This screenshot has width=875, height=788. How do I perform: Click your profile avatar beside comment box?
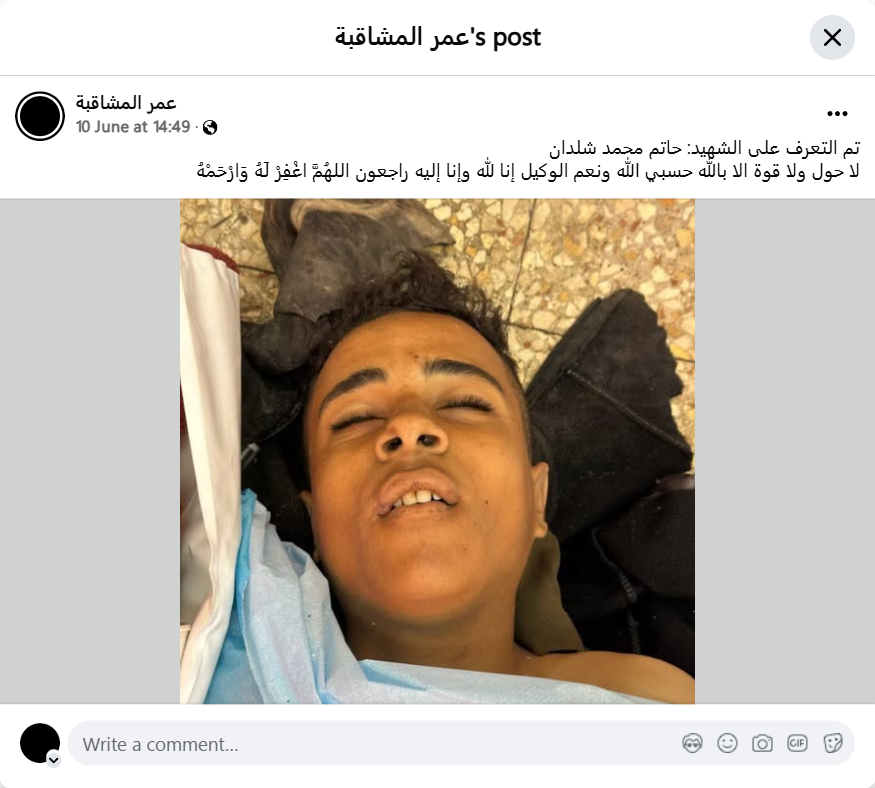coord(40,743)
